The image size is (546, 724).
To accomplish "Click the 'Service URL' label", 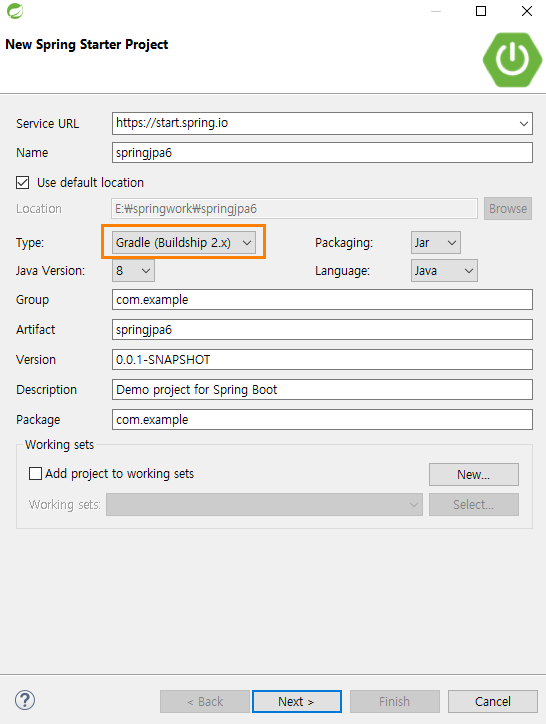I will point(48,124).
